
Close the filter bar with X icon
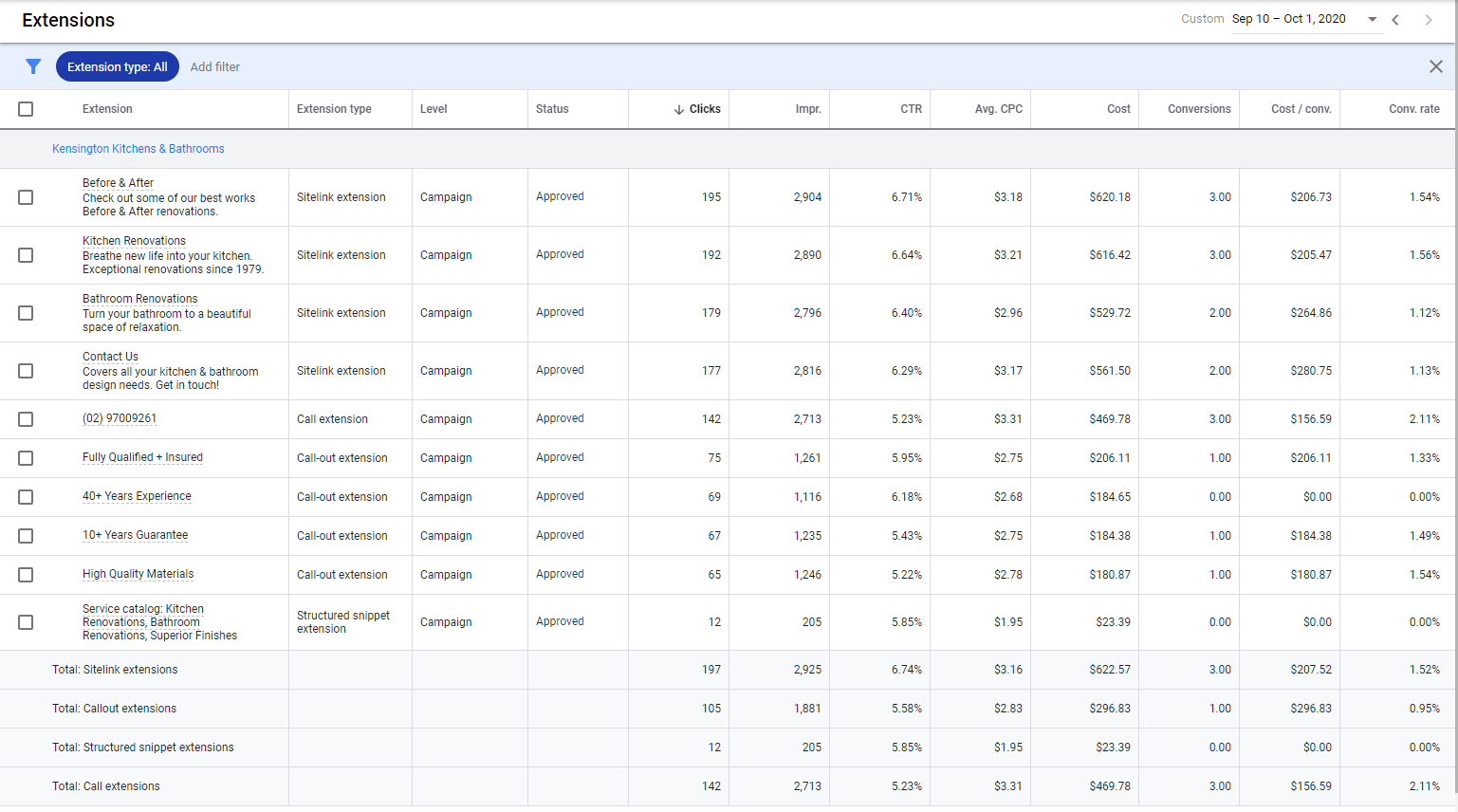click(1435, 66)
